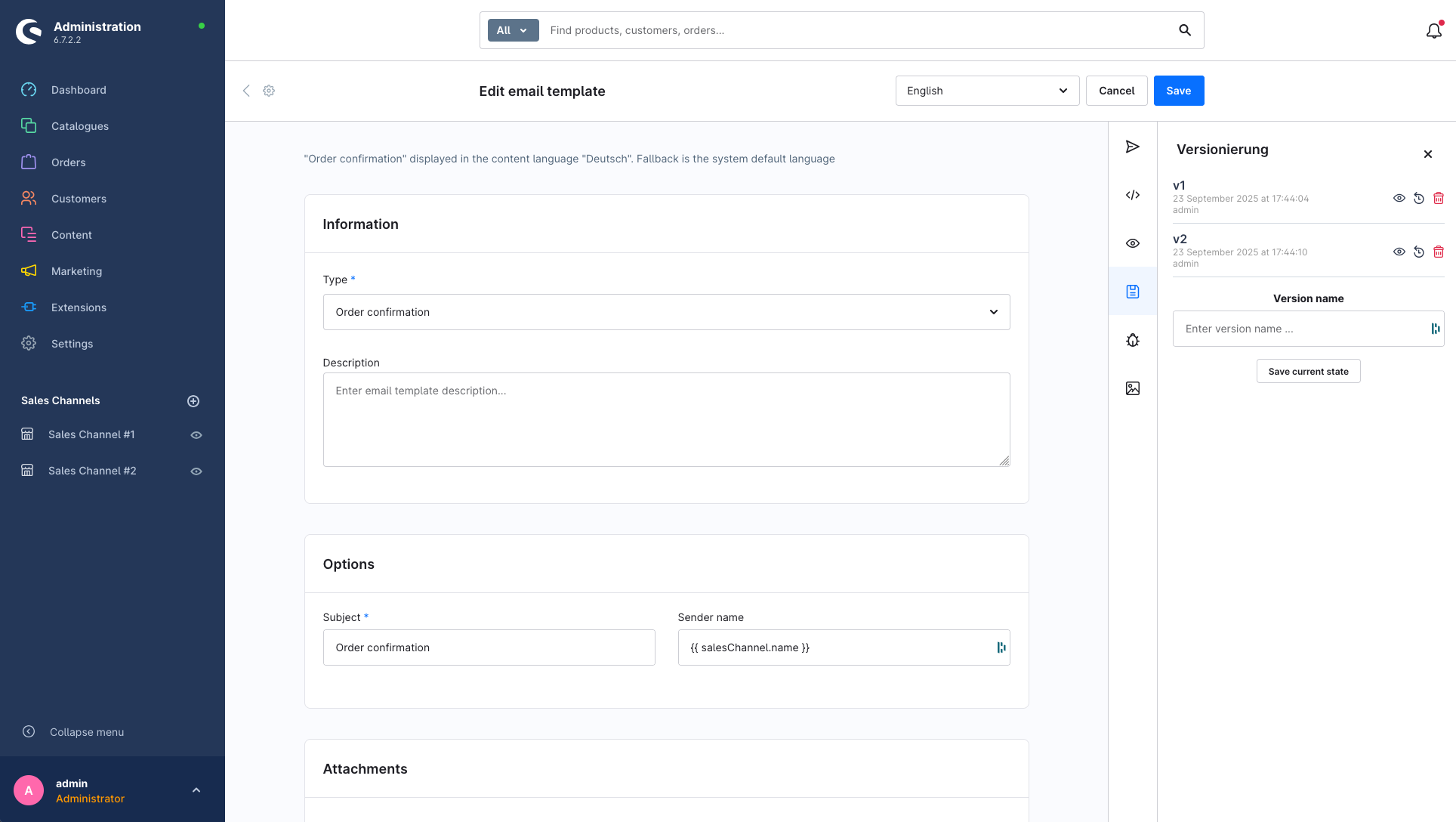
Task: Click the restore icon for version v1
Action: (1419, 198)
